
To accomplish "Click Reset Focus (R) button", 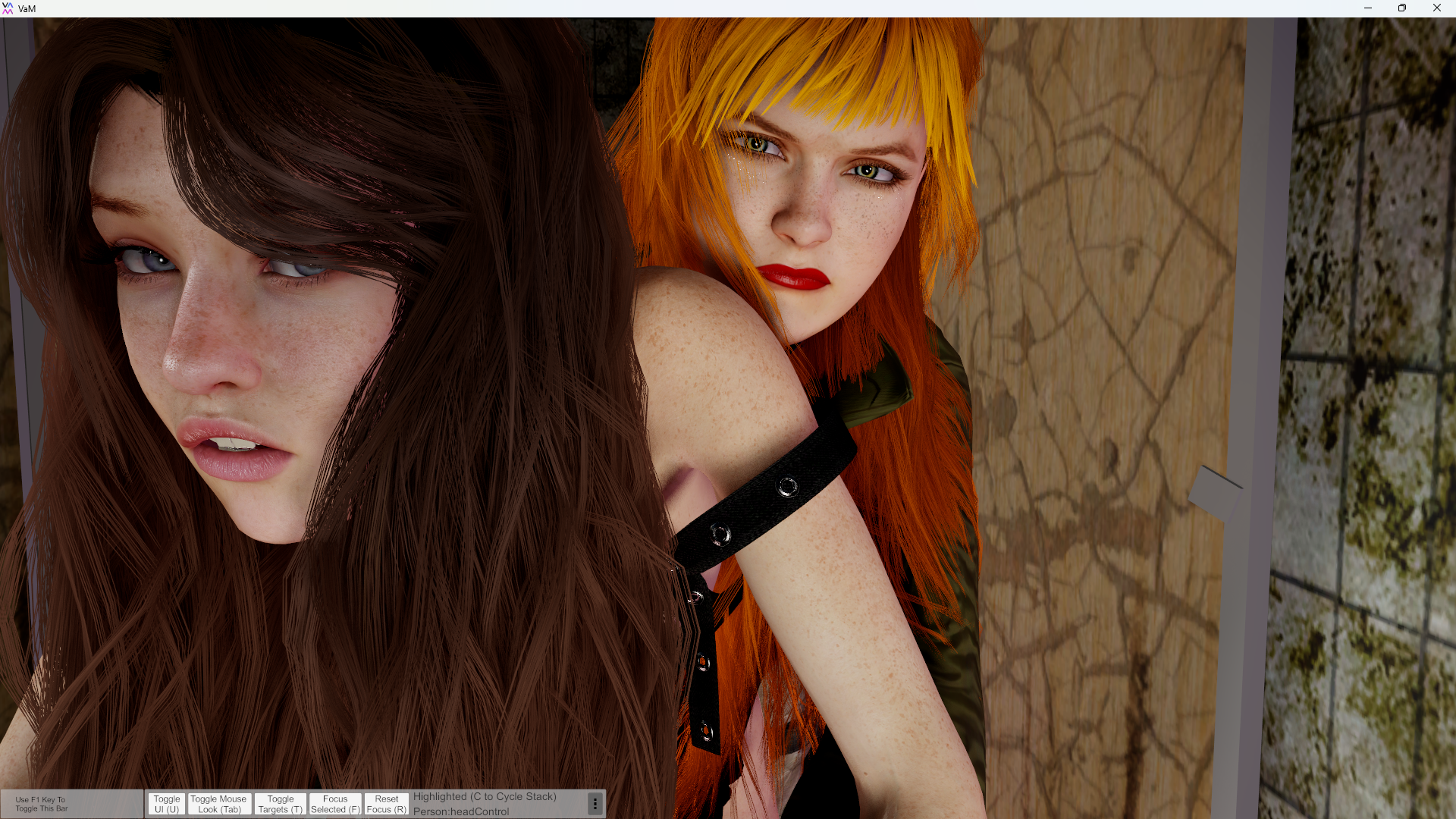I will coord(386,804).
